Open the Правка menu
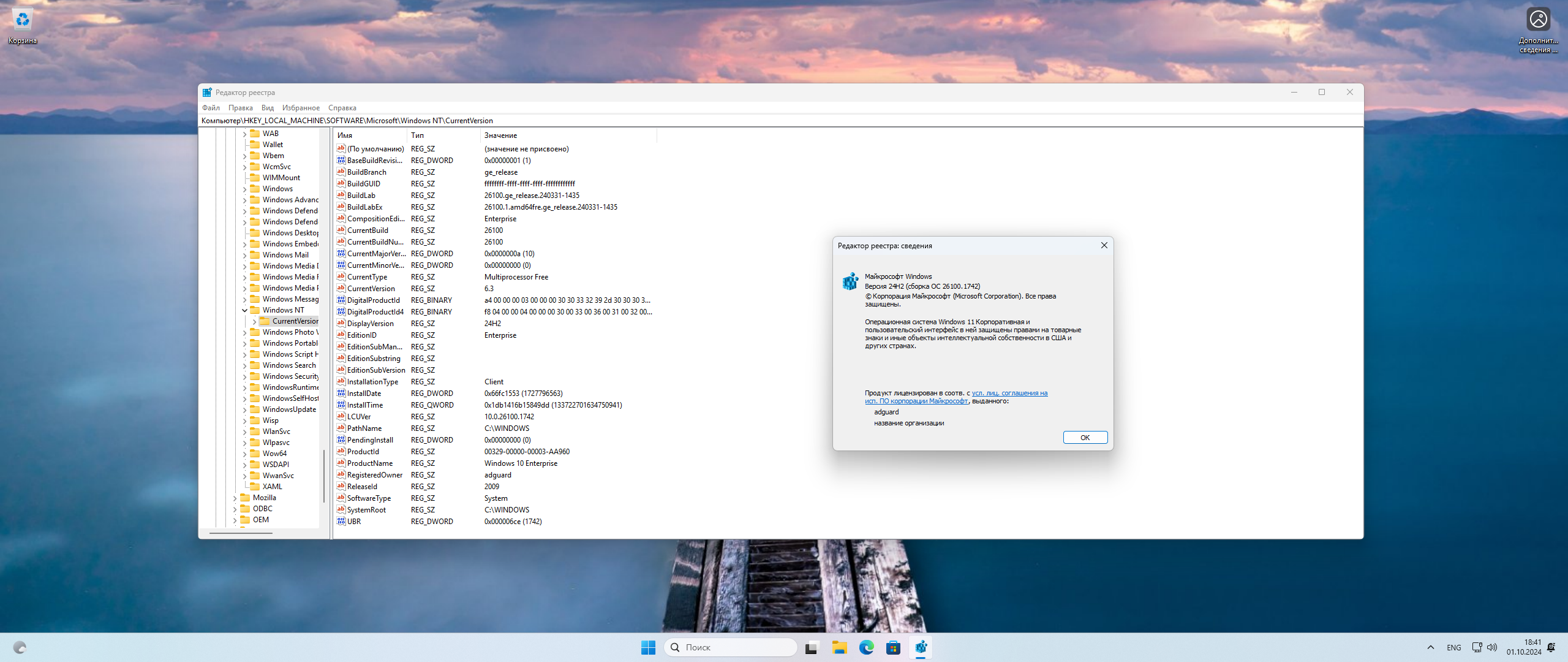The image size is (1568, 662). tap(240, 108)
